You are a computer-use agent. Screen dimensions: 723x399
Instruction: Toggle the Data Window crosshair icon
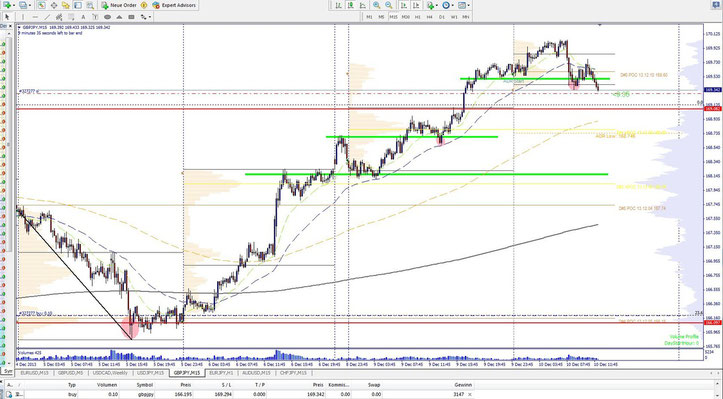54,5
